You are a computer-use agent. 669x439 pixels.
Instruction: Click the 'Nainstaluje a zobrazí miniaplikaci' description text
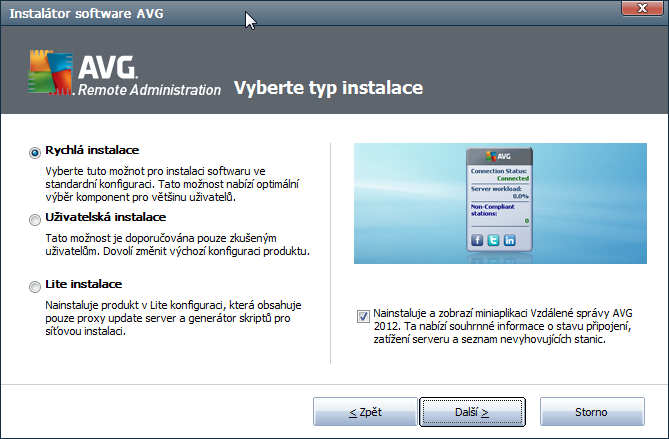(503, 326)
